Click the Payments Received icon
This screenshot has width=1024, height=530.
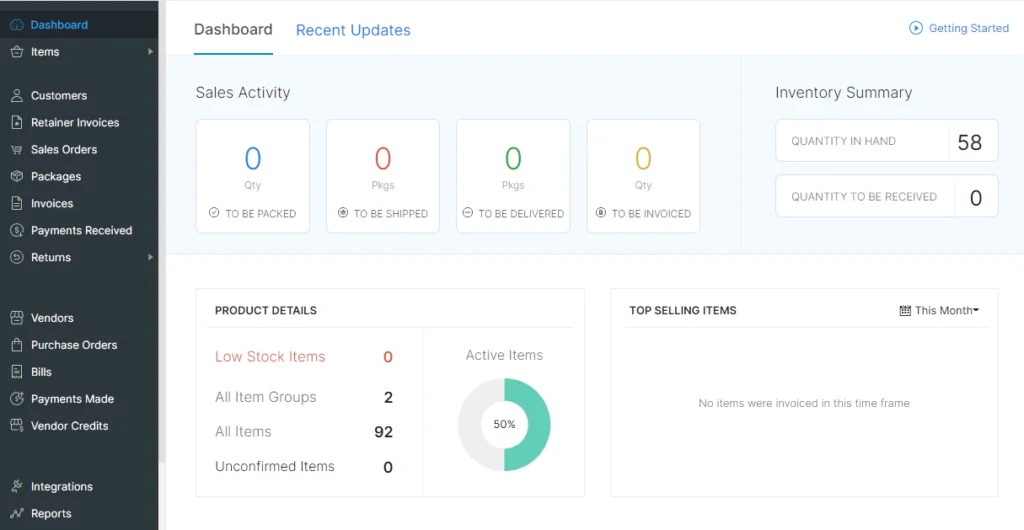coord(16,231)
